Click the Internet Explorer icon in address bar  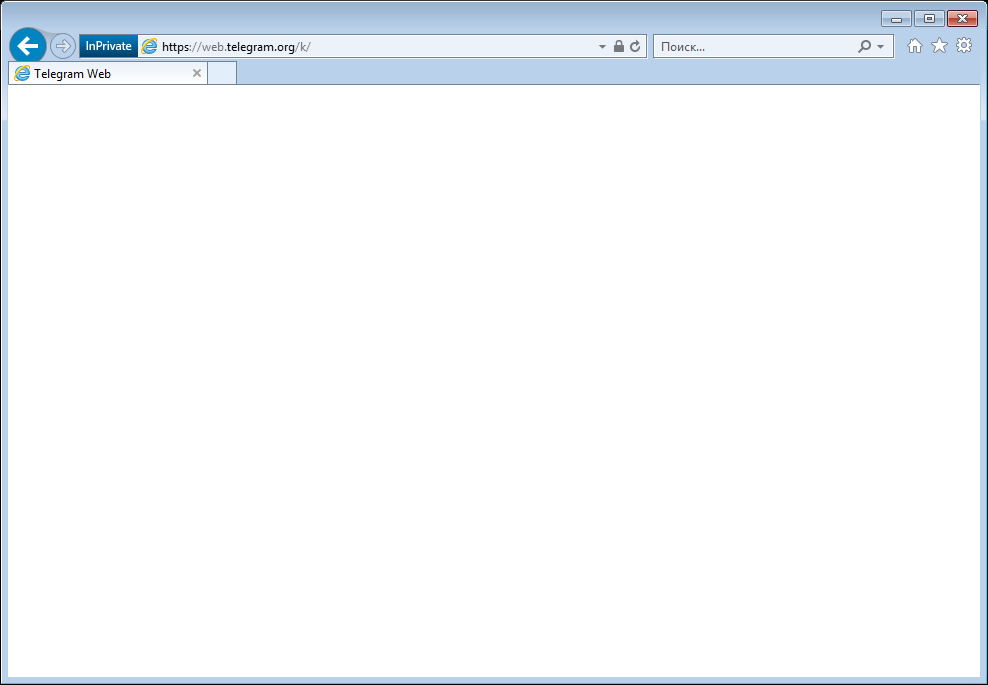point(149,46)
